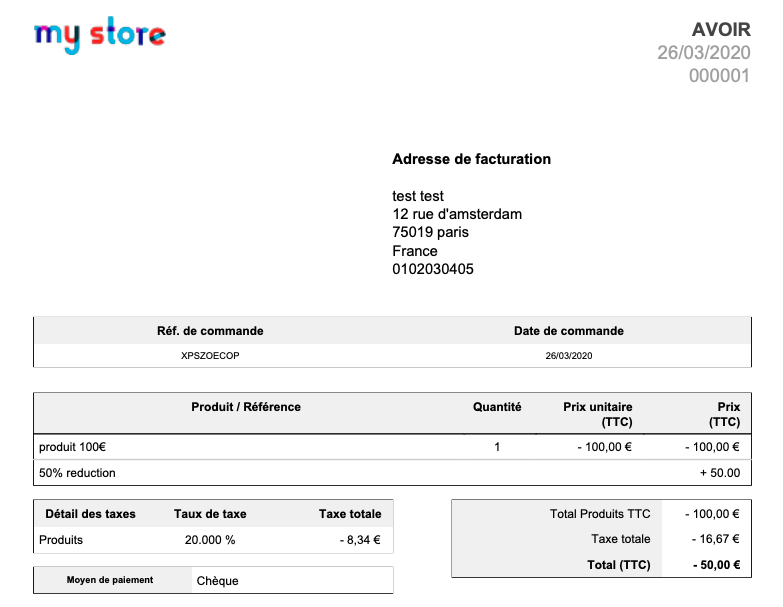Click the Produit / Référence column header
This screenshot has height=607, width=783.
246,407
